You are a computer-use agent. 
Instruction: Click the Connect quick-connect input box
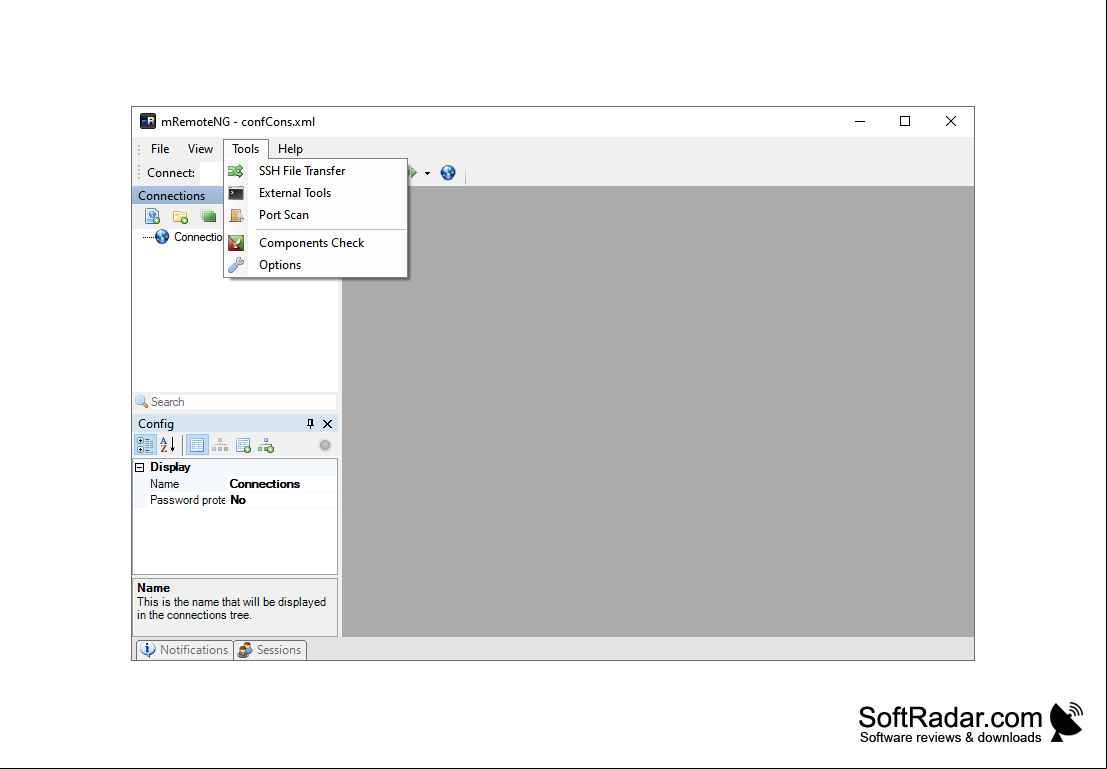pos(211,172)
